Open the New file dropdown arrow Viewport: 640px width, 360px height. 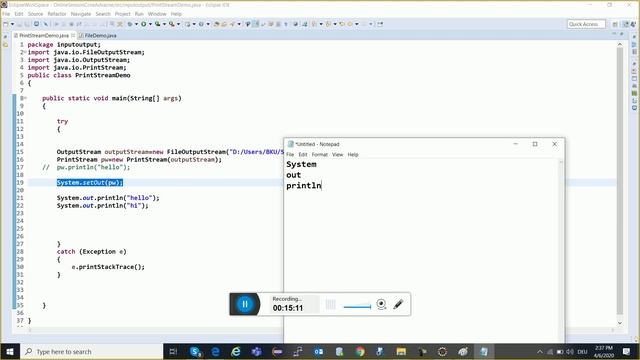coord(12,24)
